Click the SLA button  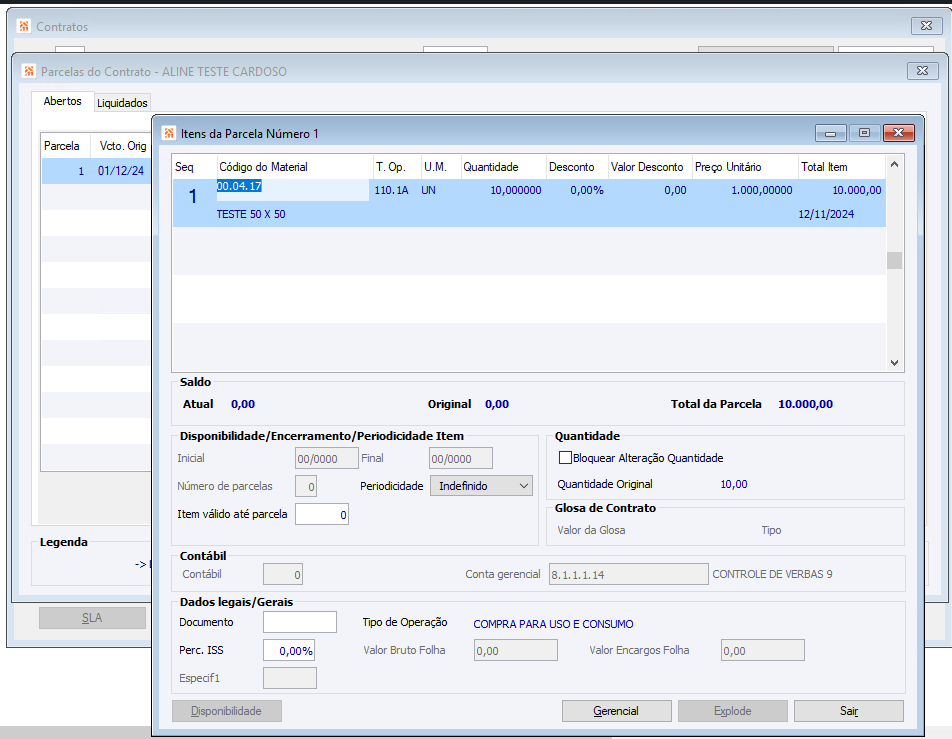pyautogui.click(x=91, y=618)
